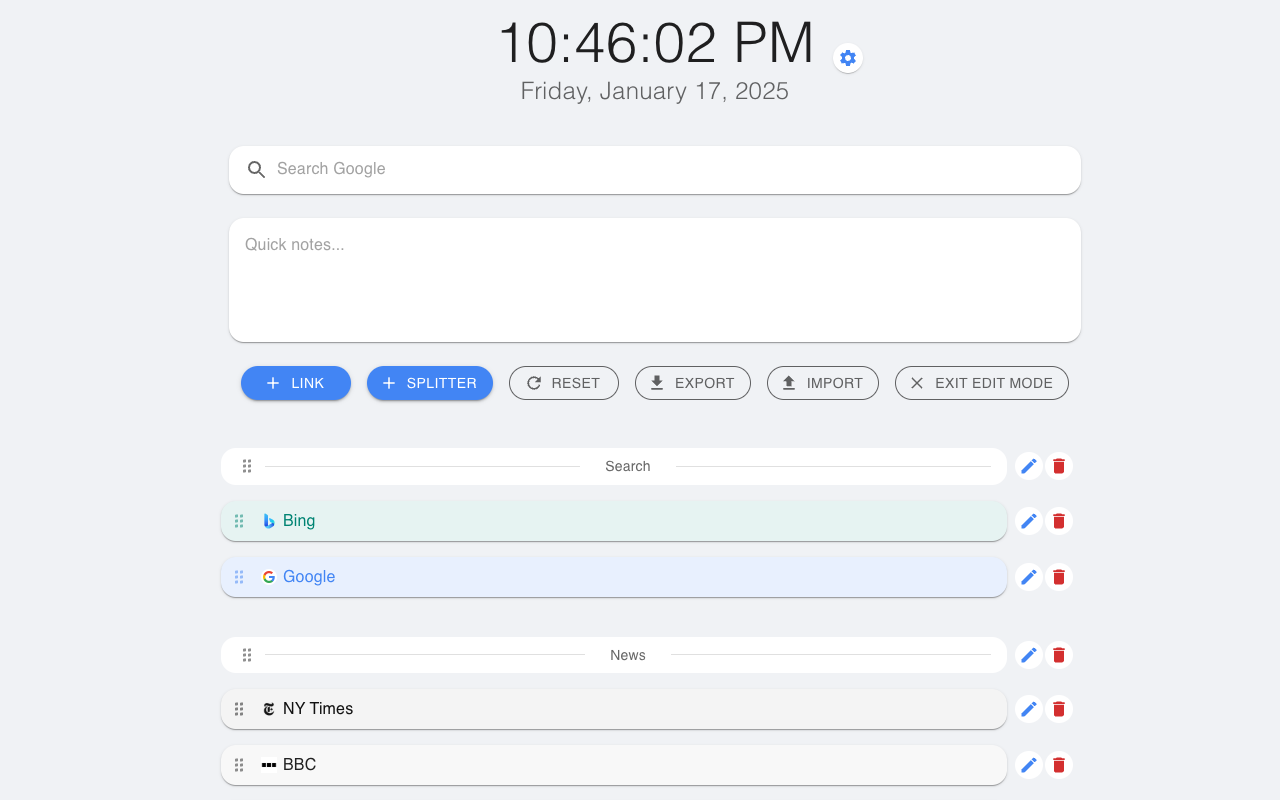Export your layout with the EXPORT button
Screen dimensions: 1280x800
(x=692, y=382)
